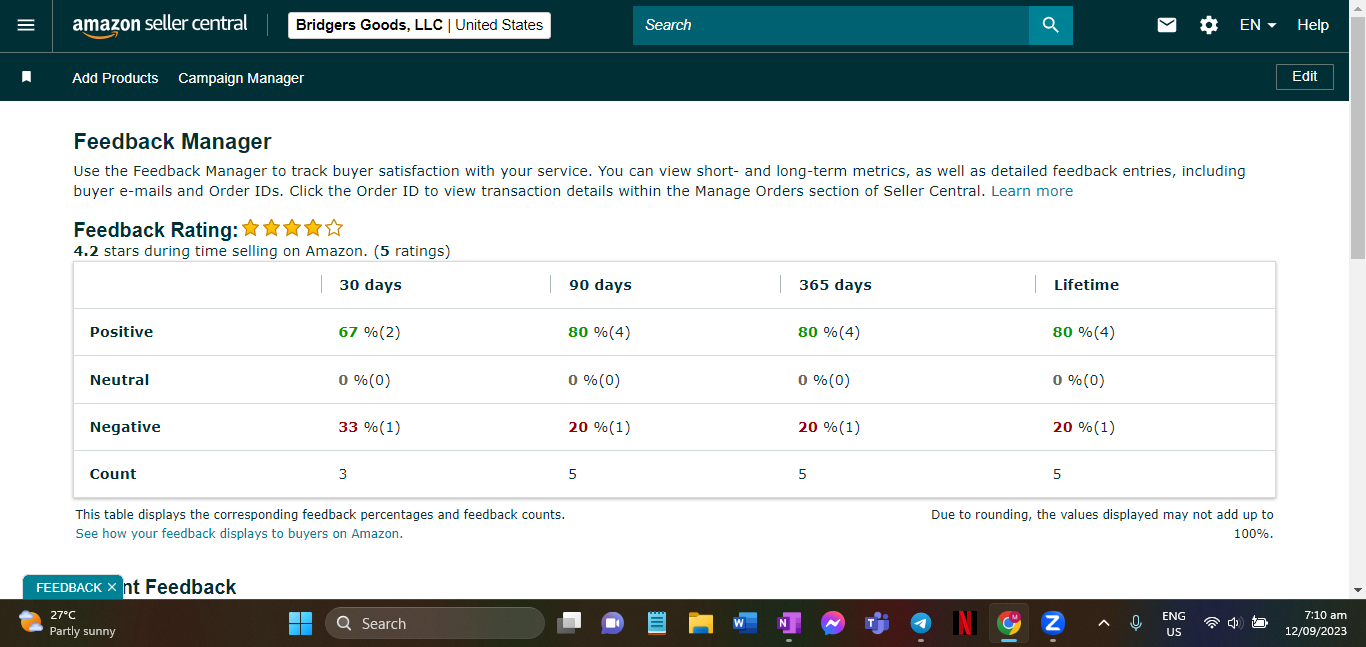
Task: Open Campaign Manager shortcut
Action: click(241, 78)
